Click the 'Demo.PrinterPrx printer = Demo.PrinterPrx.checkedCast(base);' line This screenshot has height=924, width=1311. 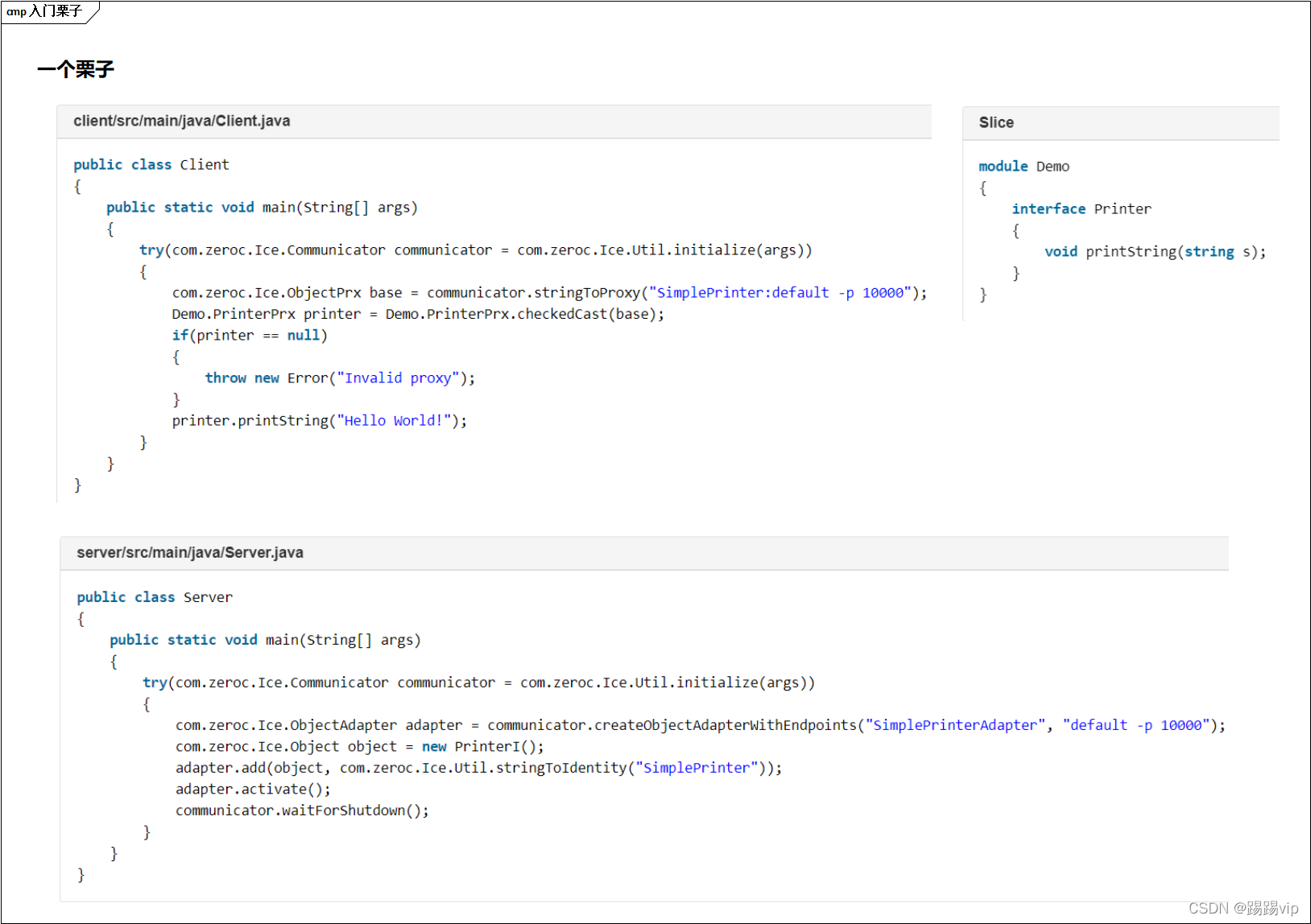tap(418, 314)
